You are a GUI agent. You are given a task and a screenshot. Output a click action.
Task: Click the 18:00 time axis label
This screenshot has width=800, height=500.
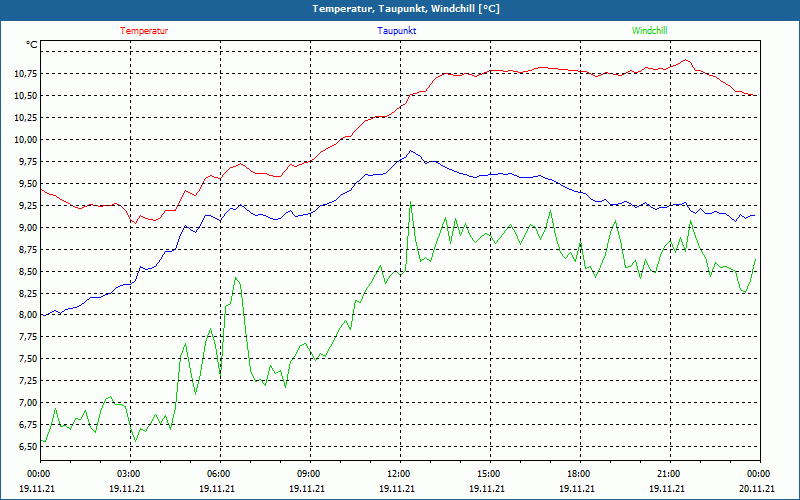pyautogui.click(x=580, y=474)
